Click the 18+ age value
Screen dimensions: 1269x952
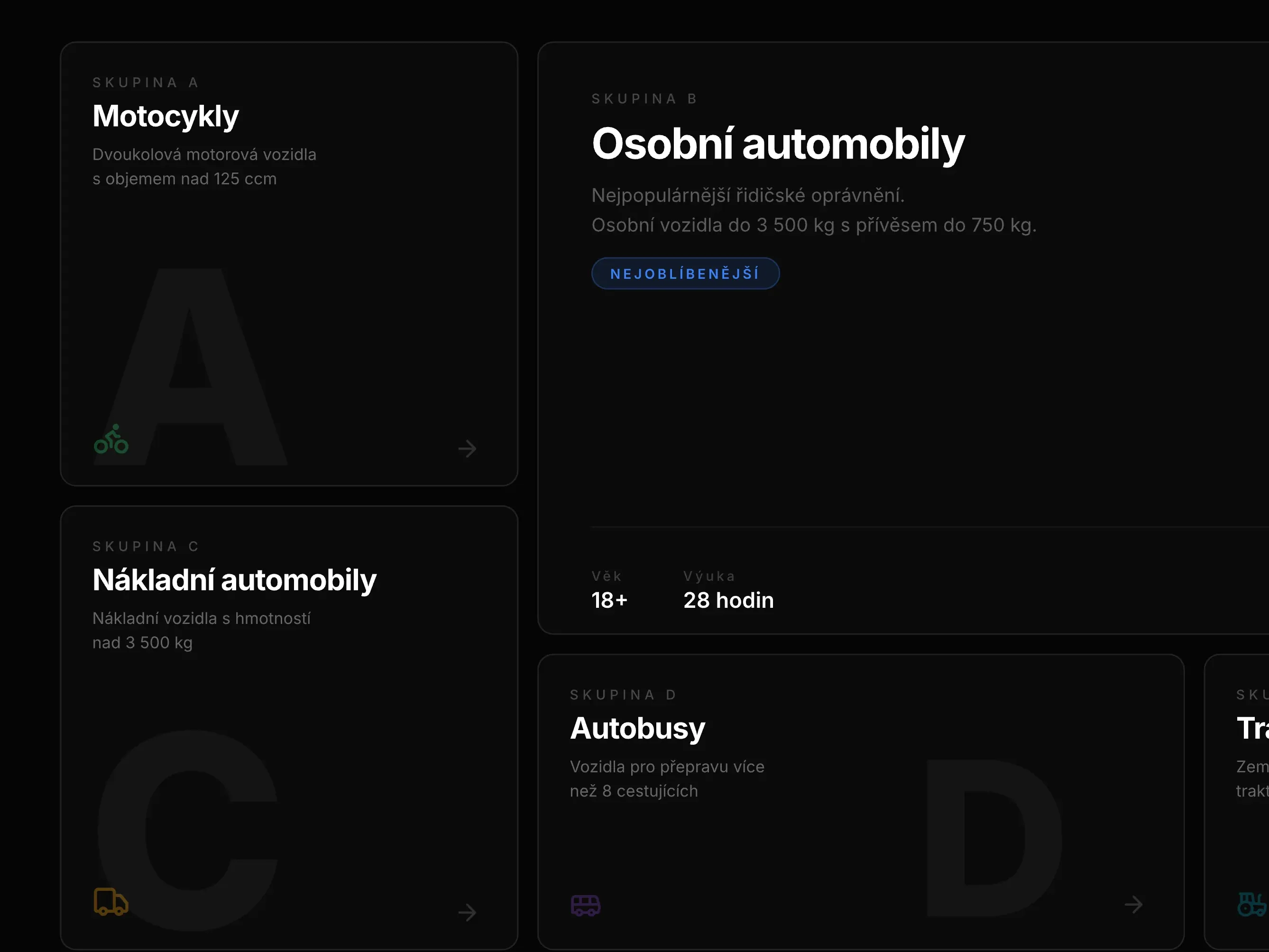609,600
